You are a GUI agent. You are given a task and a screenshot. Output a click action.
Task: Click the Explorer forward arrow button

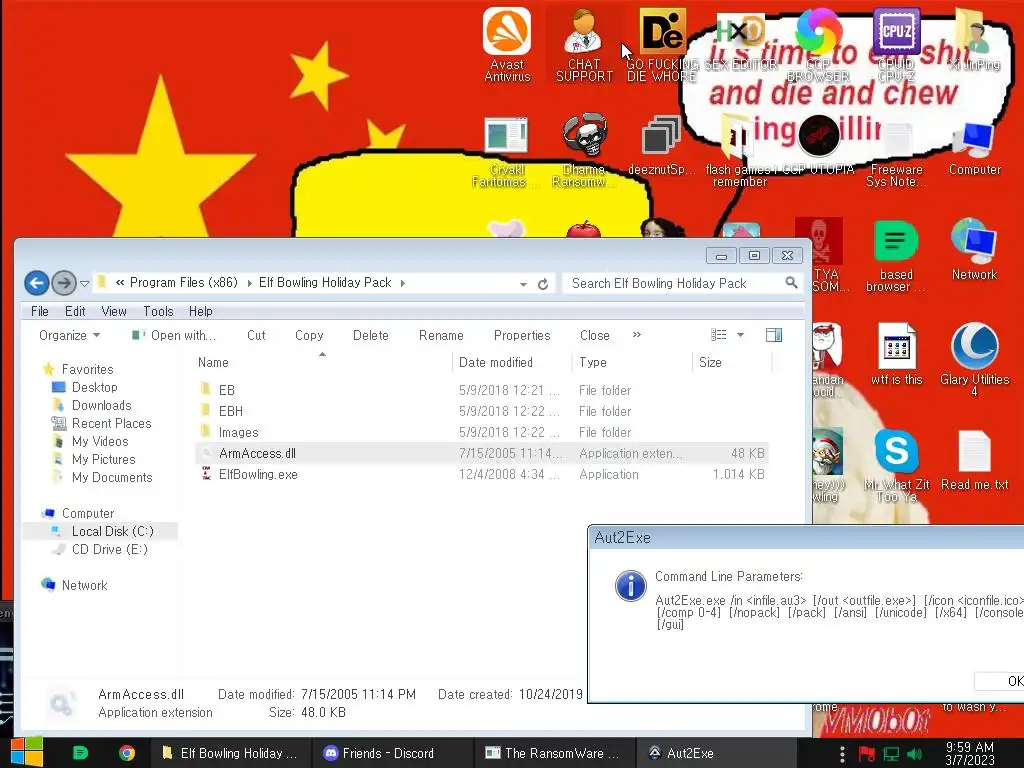(64, 283)
